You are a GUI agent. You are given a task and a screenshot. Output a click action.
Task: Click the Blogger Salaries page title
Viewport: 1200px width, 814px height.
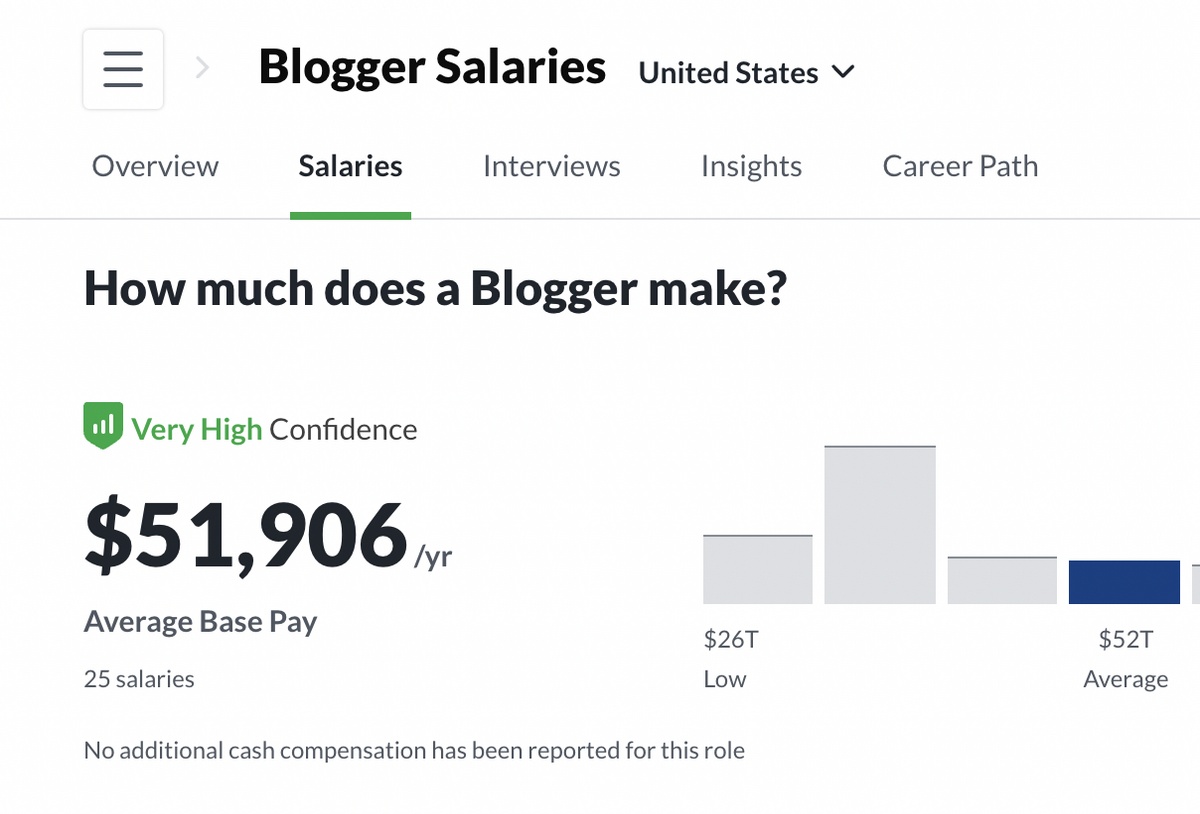click(432, 67)
